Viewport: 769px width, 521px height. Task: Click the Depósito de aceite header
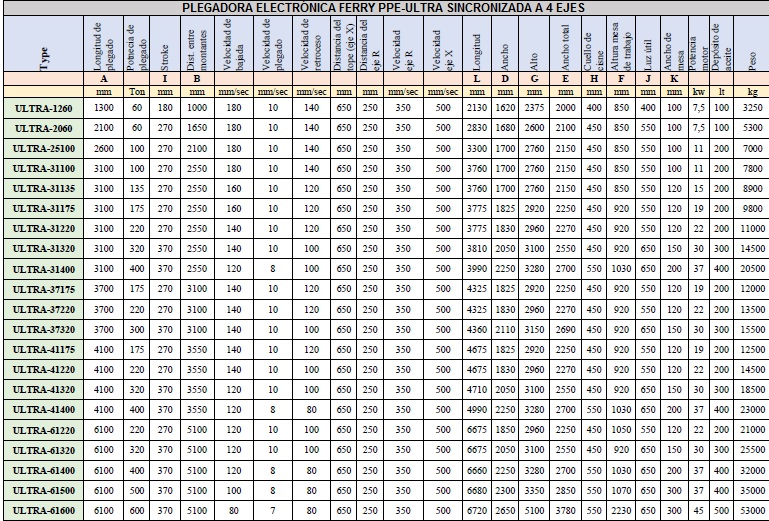(x=721, y=44)
